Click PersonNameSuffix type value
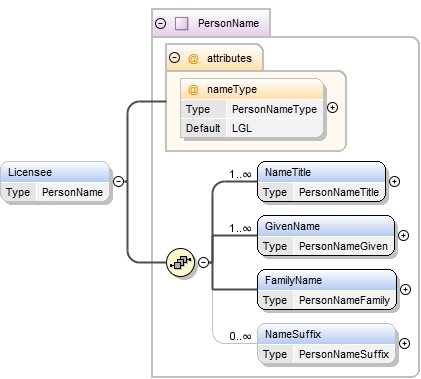Image resolution: width=421 pixels, height=379 pixels. click(344, 354)
